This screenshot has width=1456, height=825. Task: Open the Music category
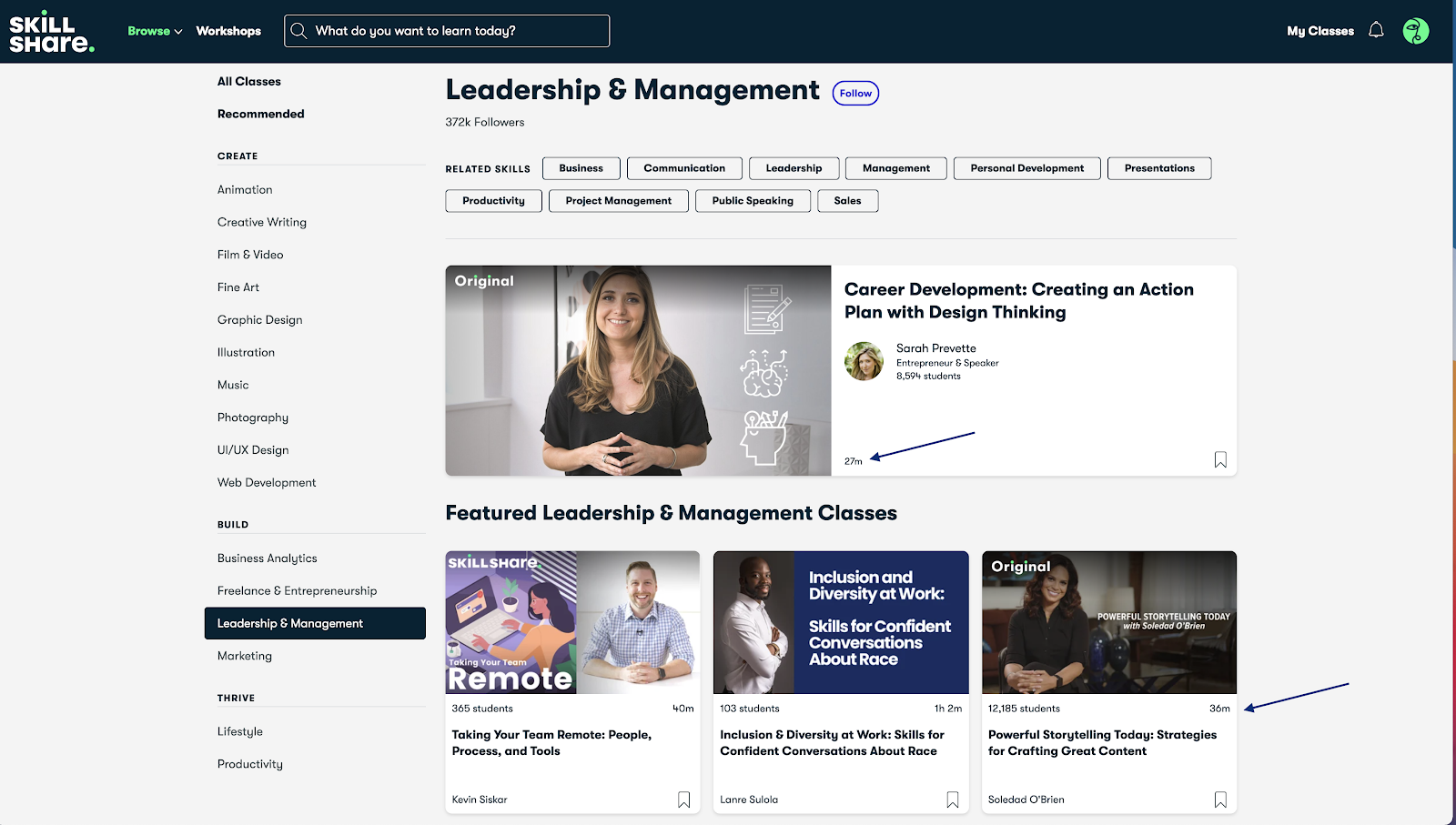point(233,385)
